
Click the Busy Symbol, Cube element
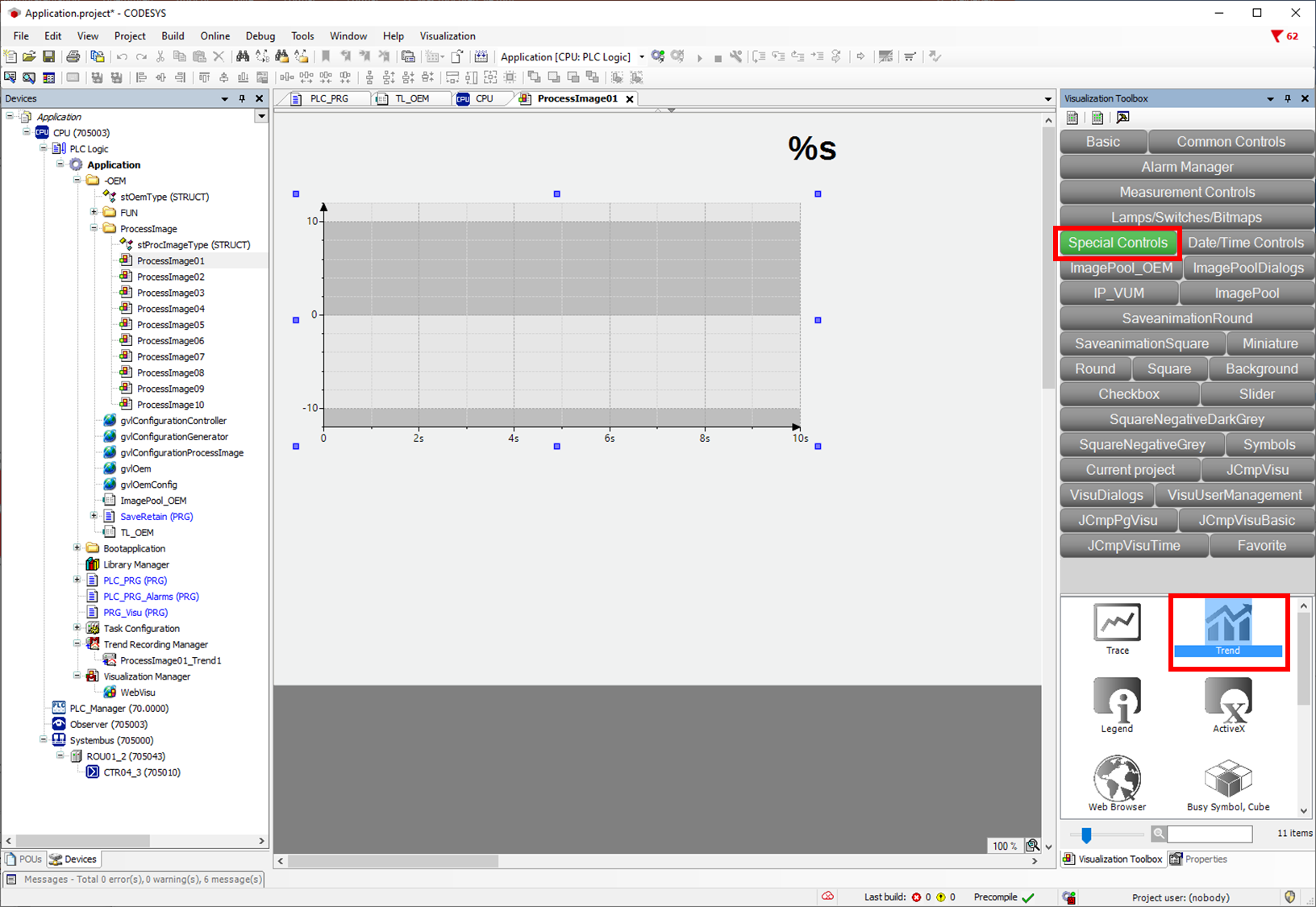[x=1228, y=782]
